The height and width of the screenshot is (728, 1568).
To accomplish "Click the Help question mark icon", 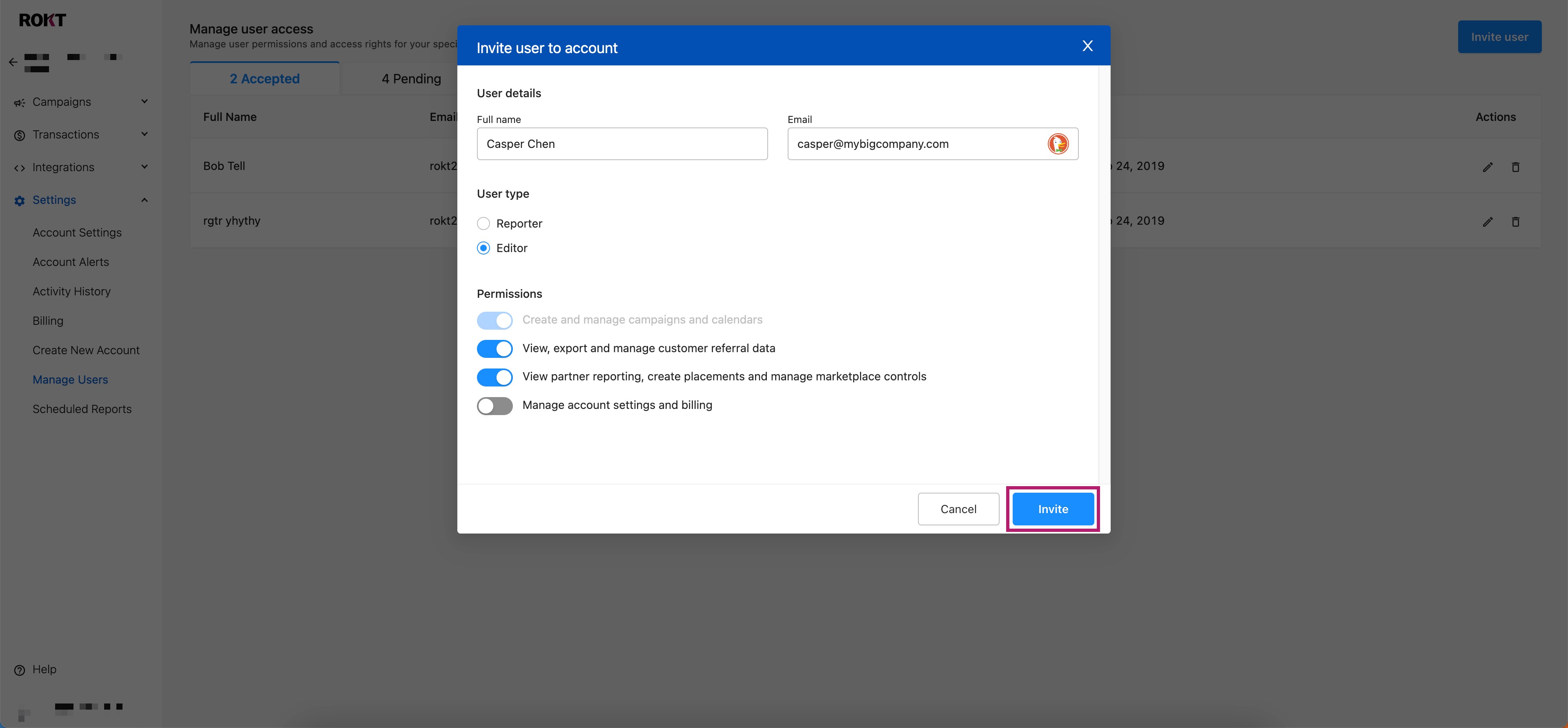I will coord(20,670).
